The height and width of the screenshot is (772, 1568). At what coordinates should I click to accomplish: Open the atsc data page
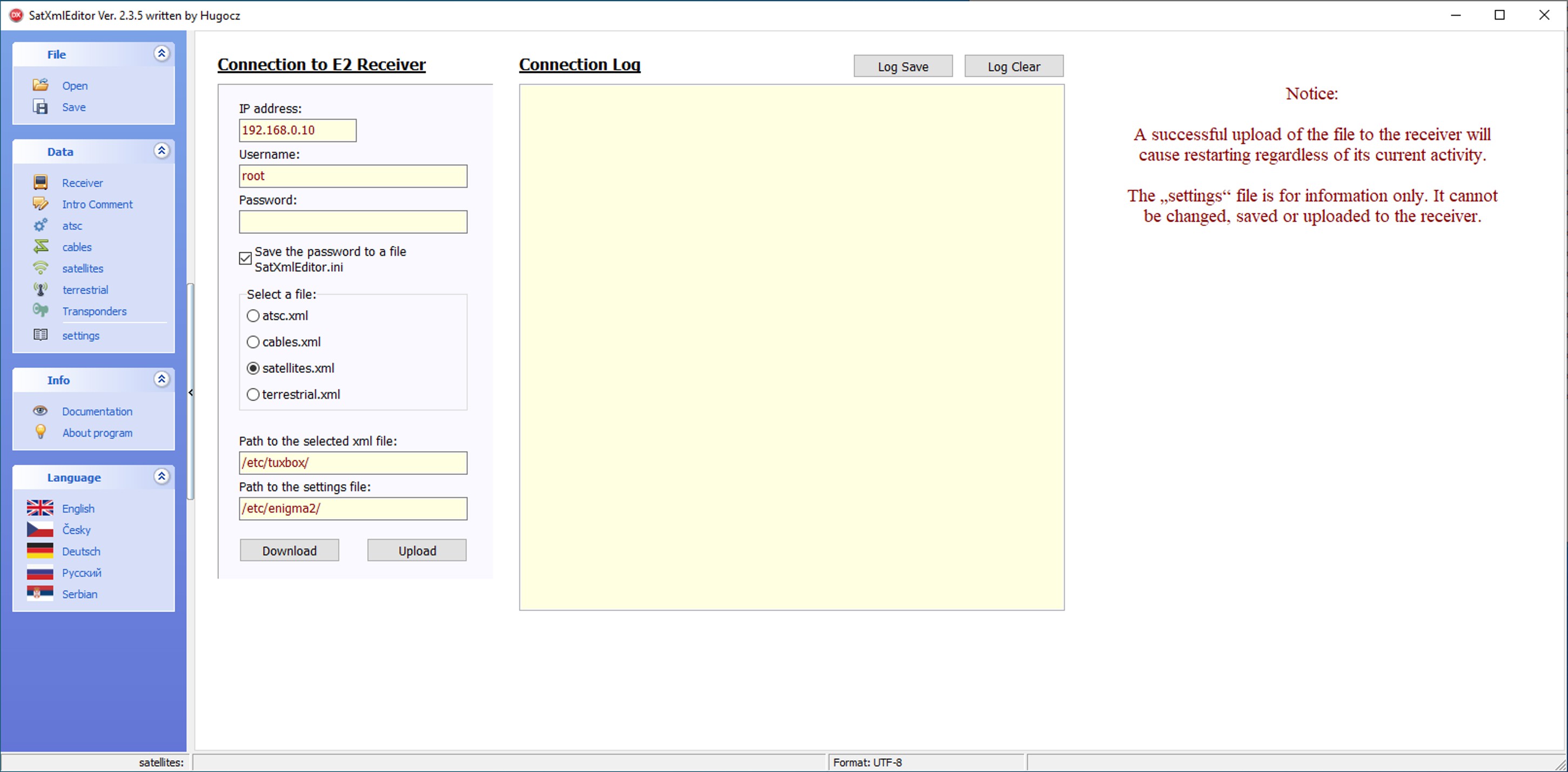click(x=72, y=225)
